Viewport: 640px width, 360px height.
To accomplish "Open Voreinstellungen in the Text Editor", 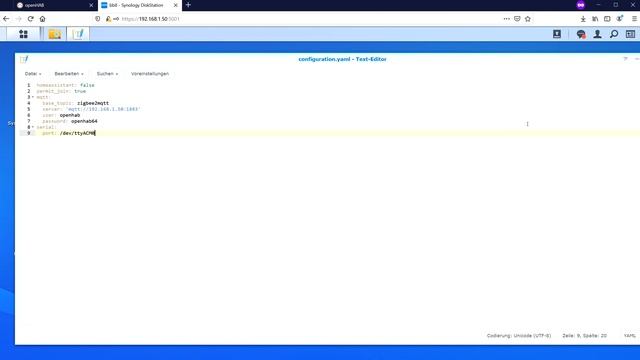I will (150, 74).
